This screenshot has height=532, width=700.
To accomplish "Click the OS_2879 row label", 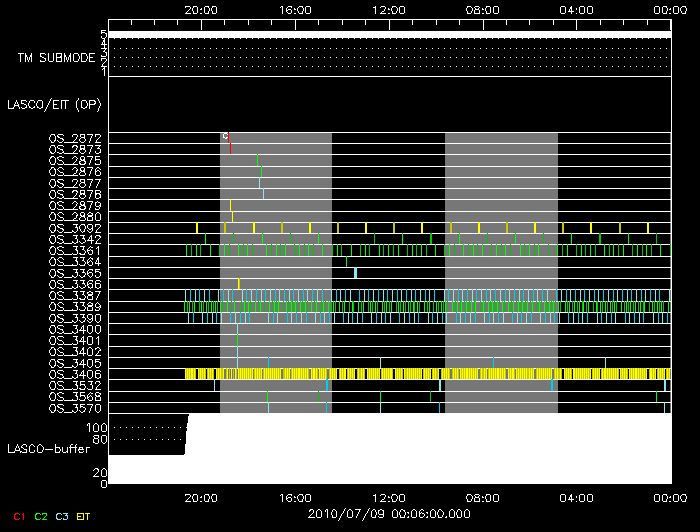I will [x=75, y=206].
